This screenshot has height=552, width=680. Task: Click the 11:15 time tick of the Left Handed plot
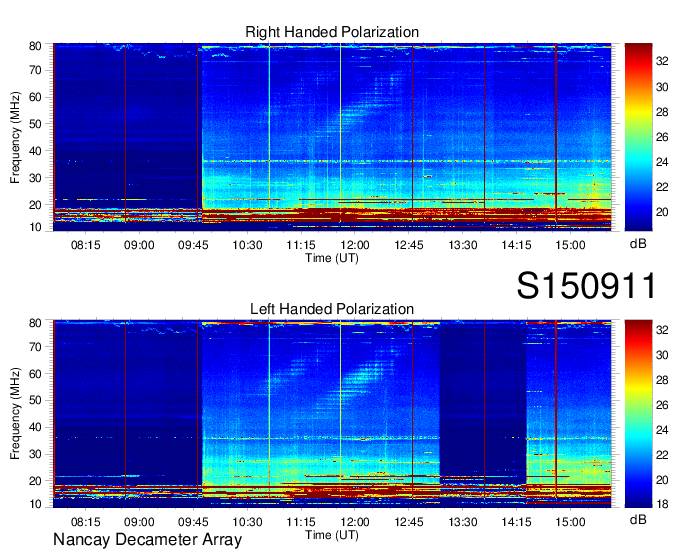pos(301,522)
